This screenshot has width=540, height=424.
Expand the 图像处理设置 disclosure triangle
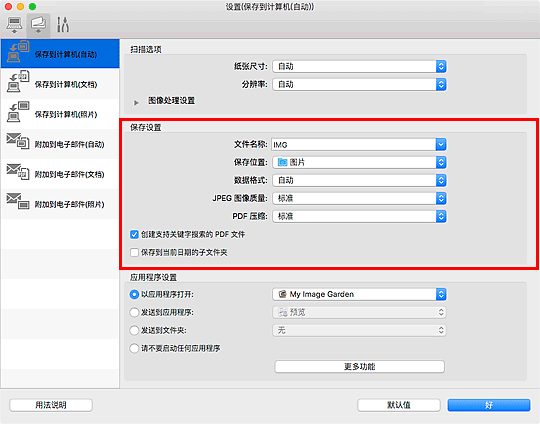pos(136,102)
